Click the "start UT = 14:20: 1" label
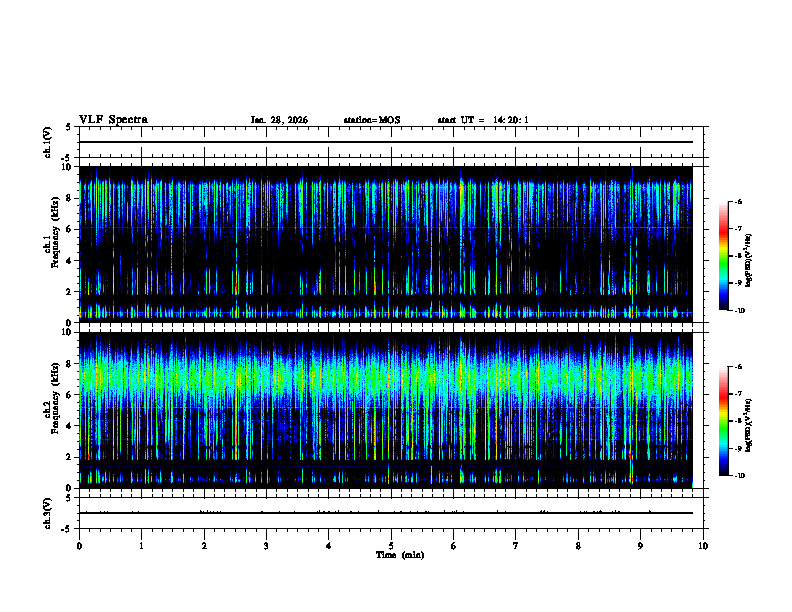792x612 pixels. (483, 120)
